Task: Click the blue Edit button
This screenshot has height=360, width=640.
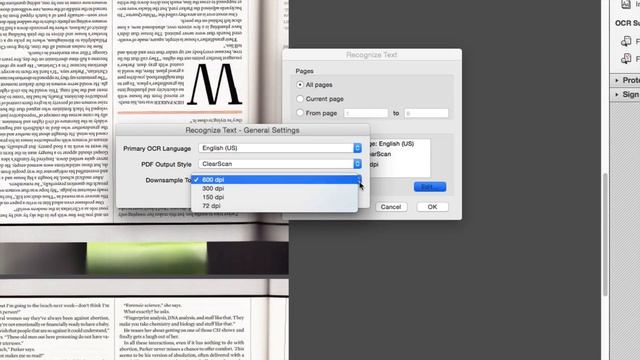Action: pos(430,187)
